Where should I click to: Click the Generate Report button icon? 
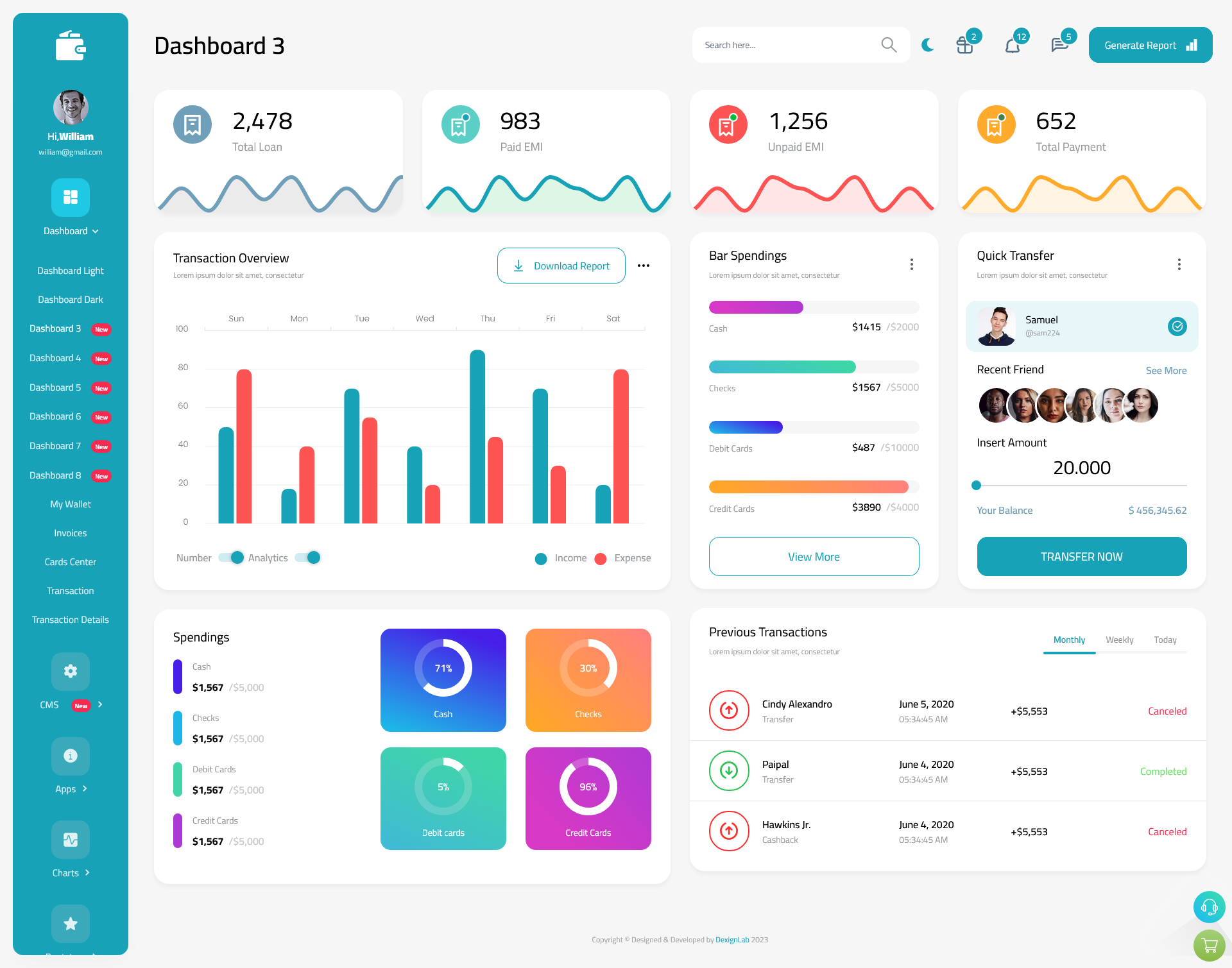pyautogui.click(x=1192, y=44)
